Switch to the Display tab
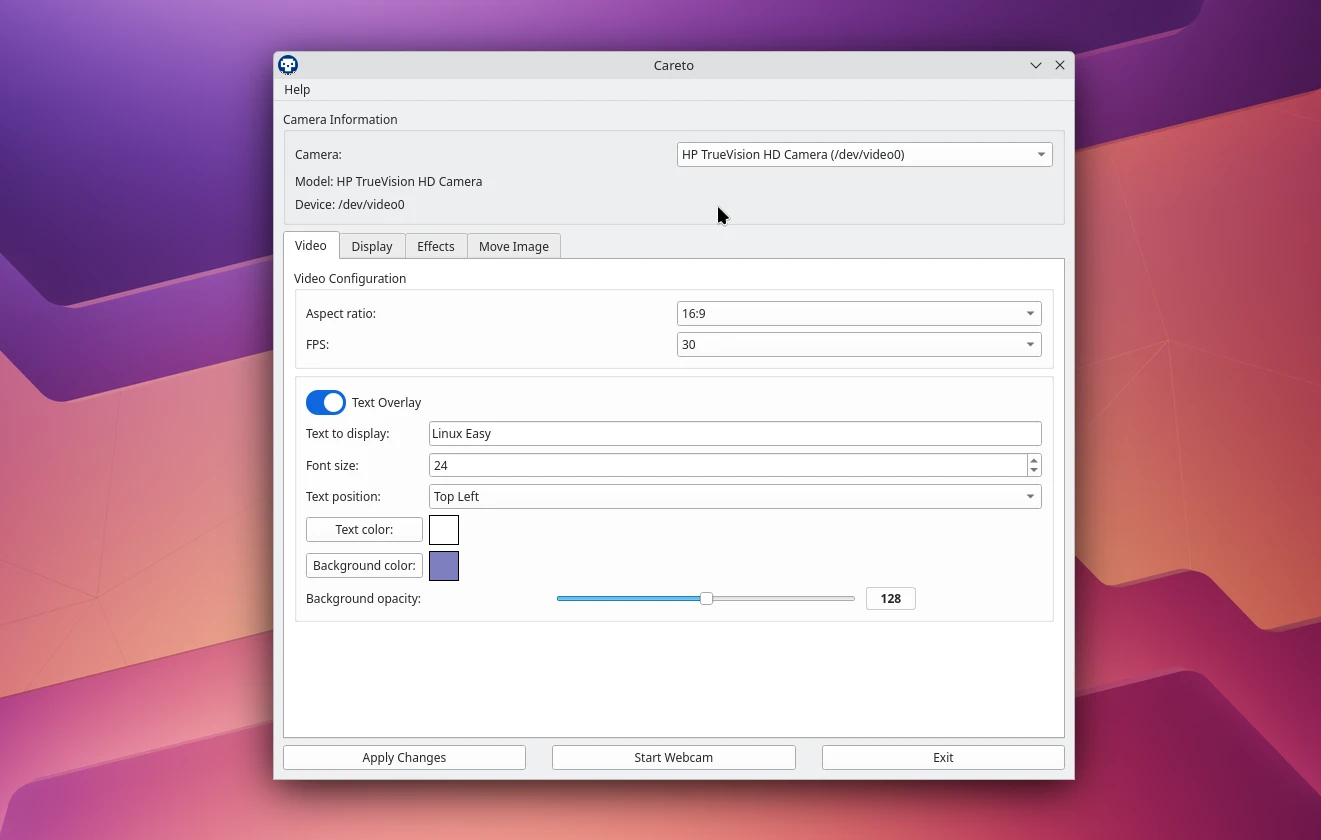1321x840 pixels. click(x=372, y=247)
